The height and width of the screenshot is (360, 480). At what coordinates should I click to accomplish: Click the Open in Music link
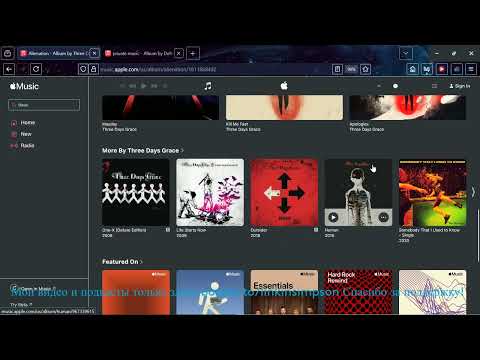tap(32, 288)
